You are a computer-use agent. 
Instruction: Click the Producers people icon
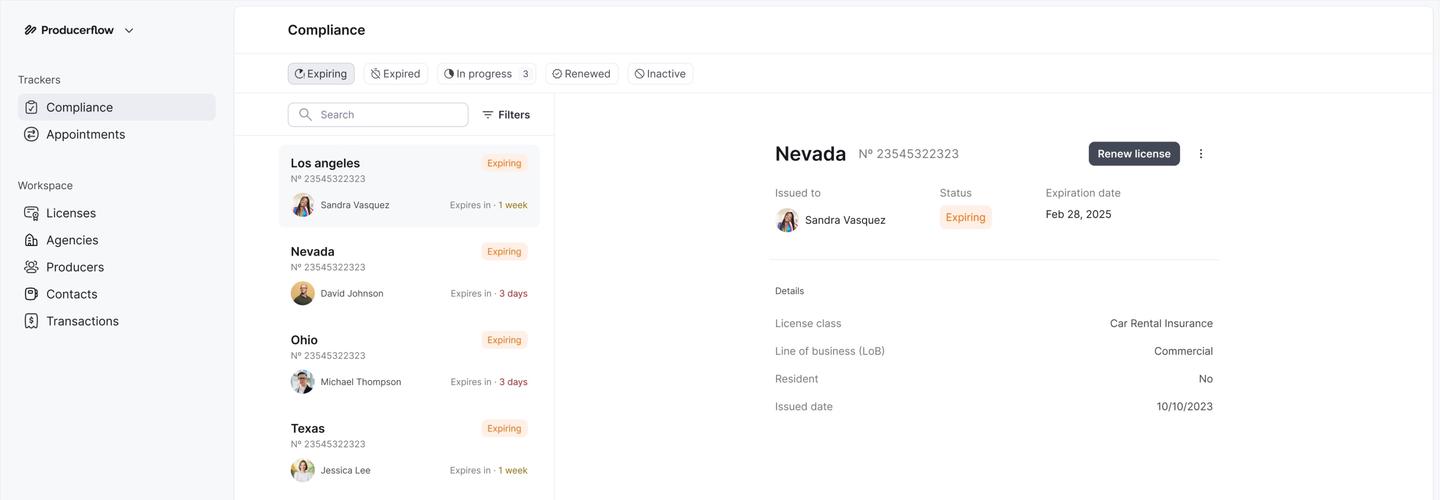tap(31, 267)
